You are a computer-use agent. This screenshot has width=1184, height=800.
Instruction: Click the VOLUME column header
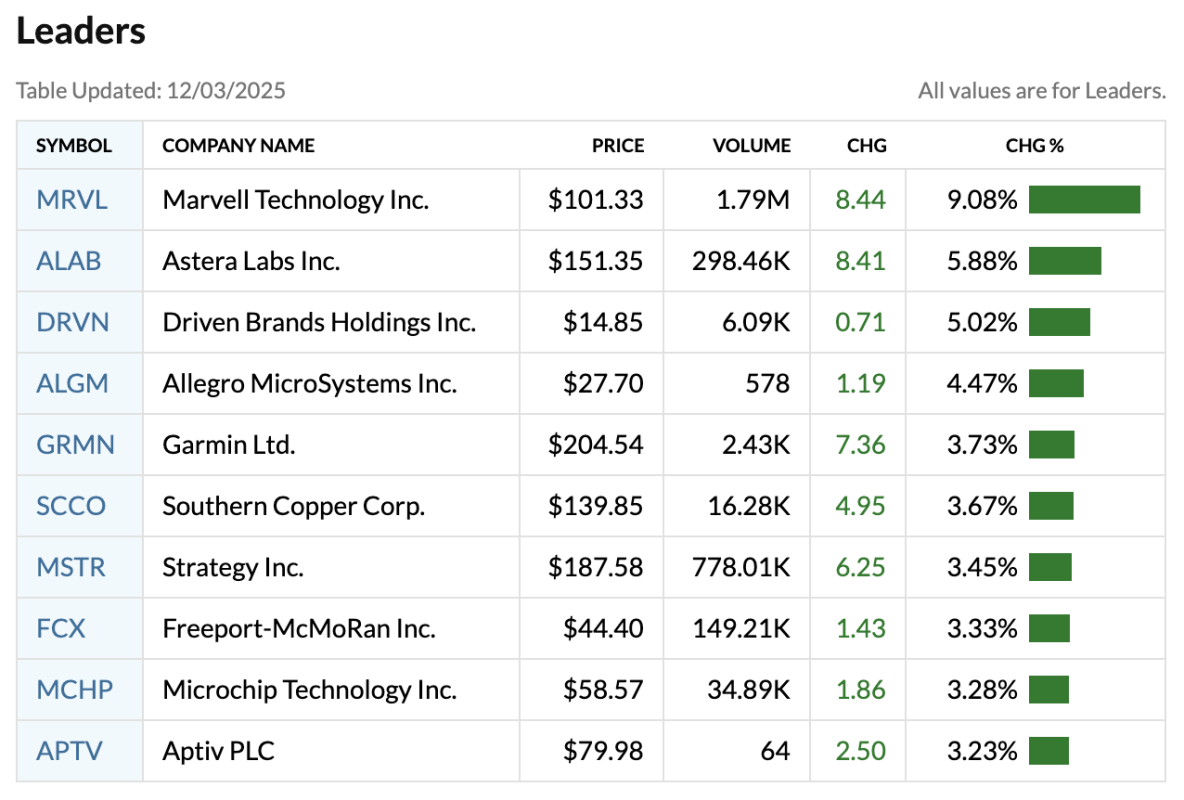(x=751, y=146)
